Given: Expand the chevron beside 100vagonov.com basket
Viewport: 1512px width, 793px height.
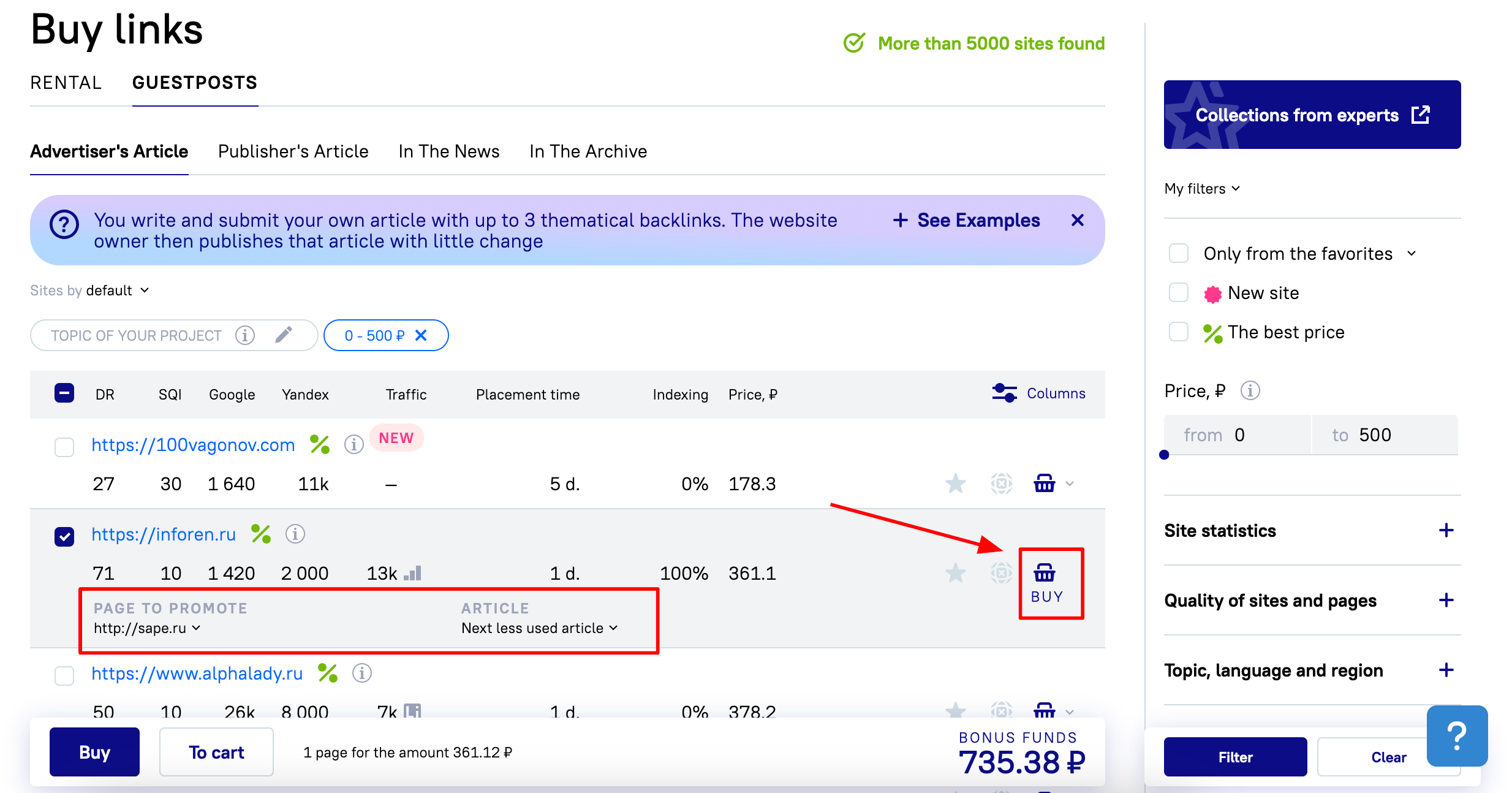Looking at the screenshot, I should coord(1070,484).
